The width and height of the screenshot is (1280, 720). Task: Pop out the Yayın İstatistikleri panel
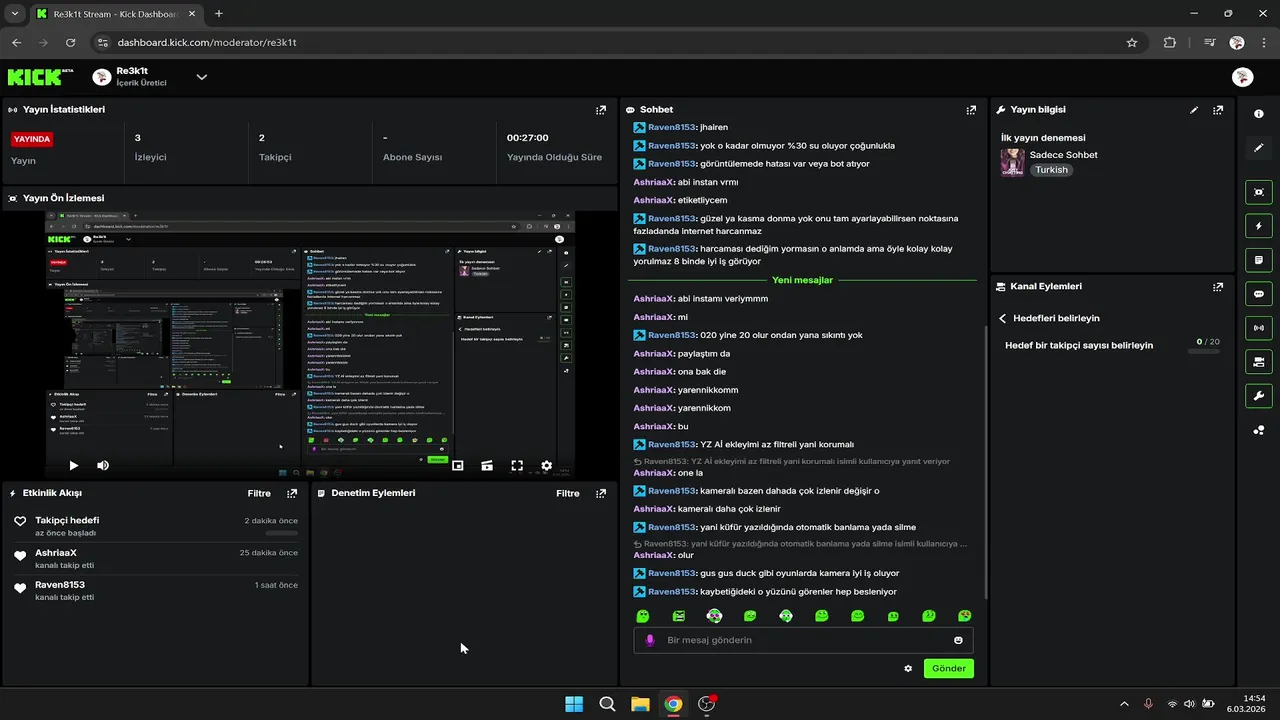pos(601,110)
